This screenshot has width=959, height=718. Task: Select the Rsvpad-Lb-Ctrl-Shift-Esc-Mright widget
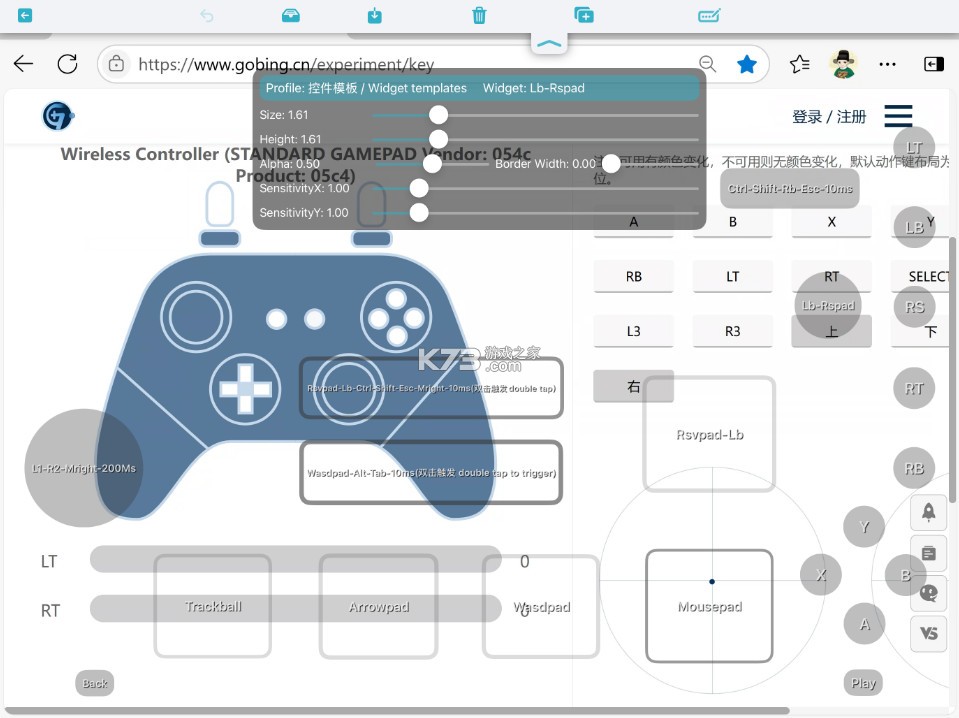tap(431, 388)
